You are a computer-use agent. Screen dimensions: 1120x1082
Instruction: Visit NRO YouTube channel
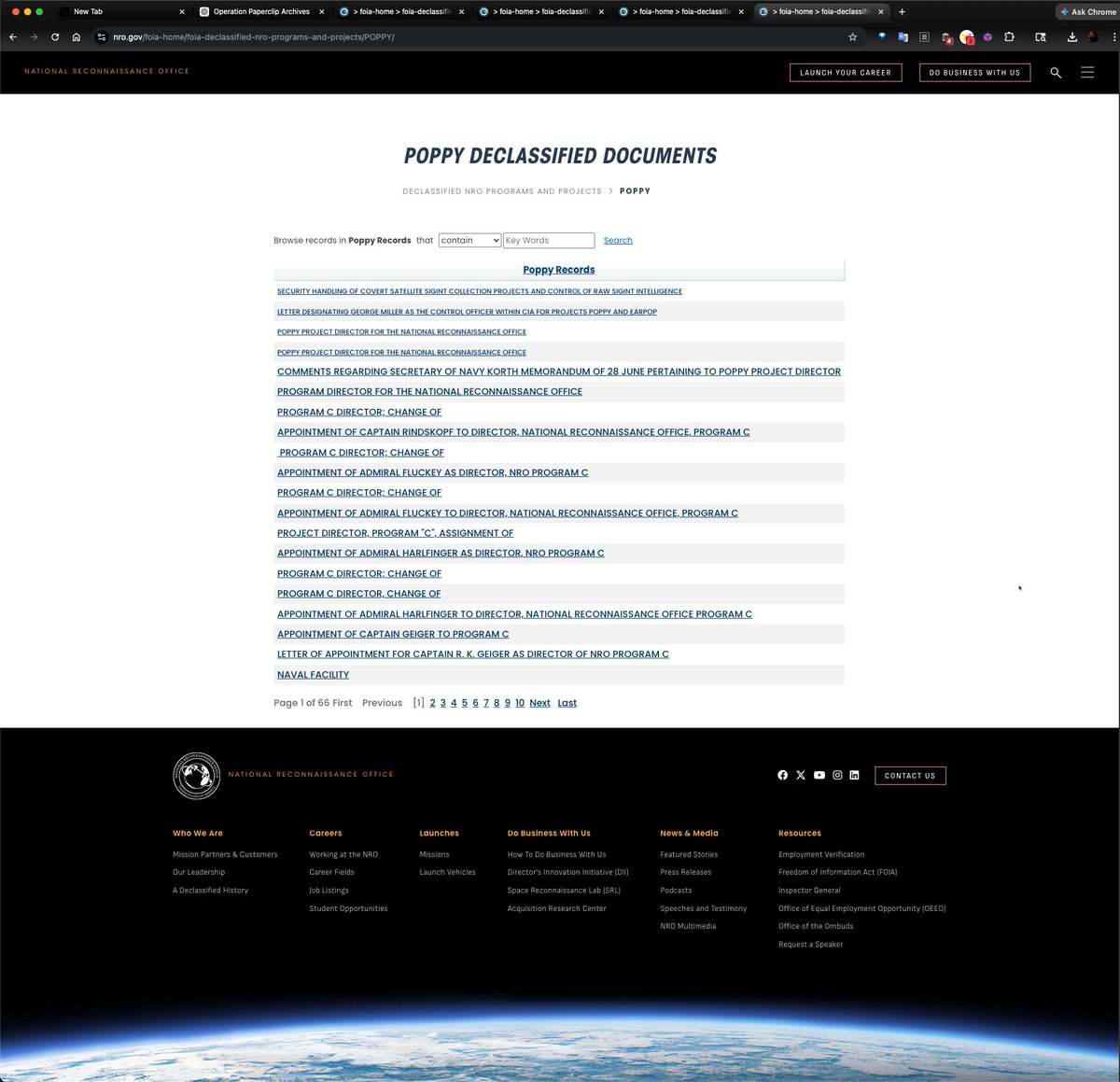pos(819,775)
